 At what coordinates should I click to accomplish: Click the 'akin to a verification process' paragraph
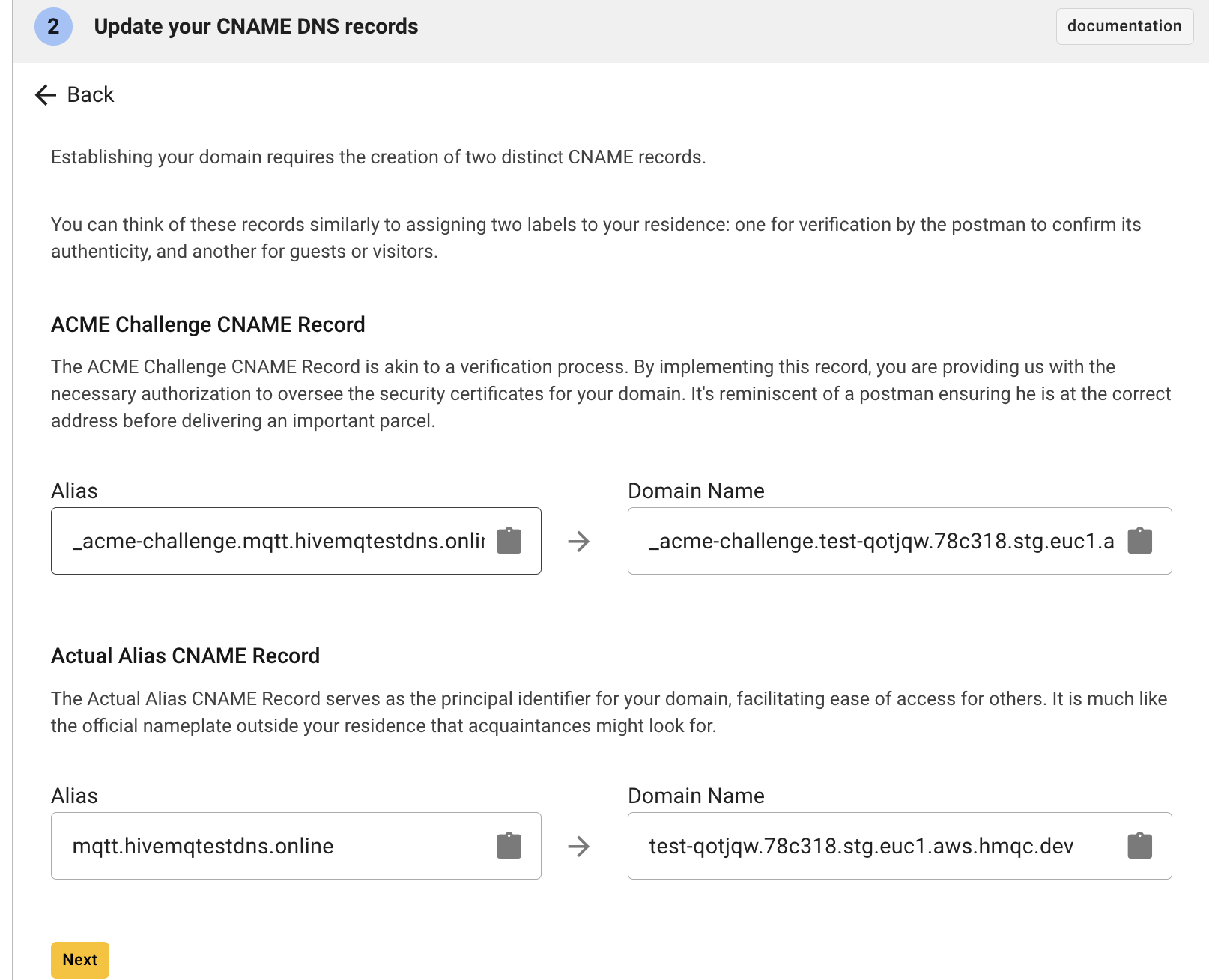point(610,394)
